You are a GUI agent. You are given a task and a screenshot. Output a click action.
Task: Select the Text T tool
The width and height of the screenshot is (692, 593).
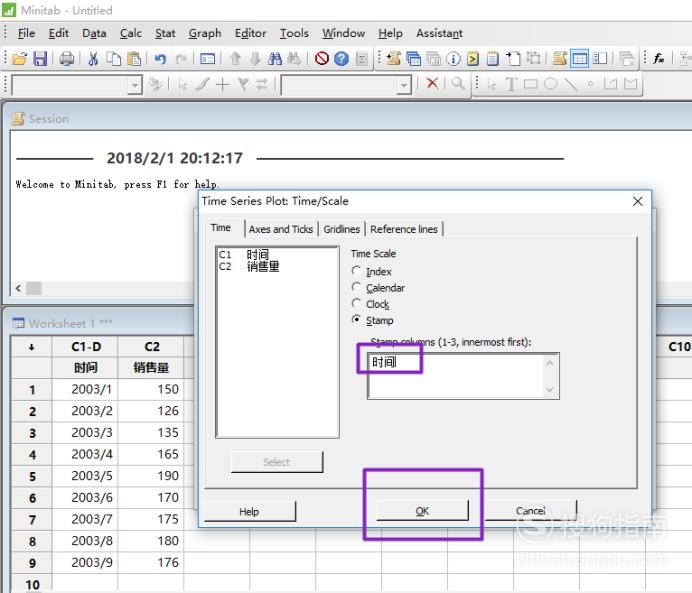coord(511,84)
